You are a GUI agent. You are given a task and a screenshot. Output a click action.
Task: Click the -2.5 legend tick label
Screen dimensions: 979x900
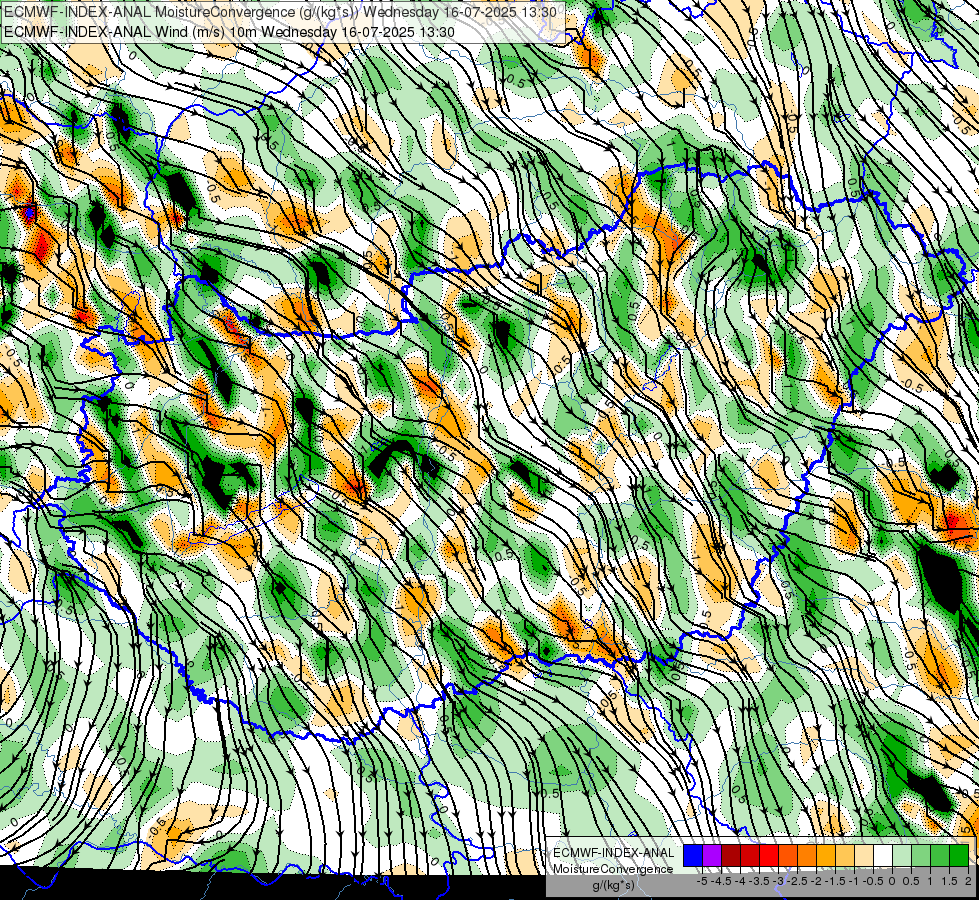pos(797,881)
